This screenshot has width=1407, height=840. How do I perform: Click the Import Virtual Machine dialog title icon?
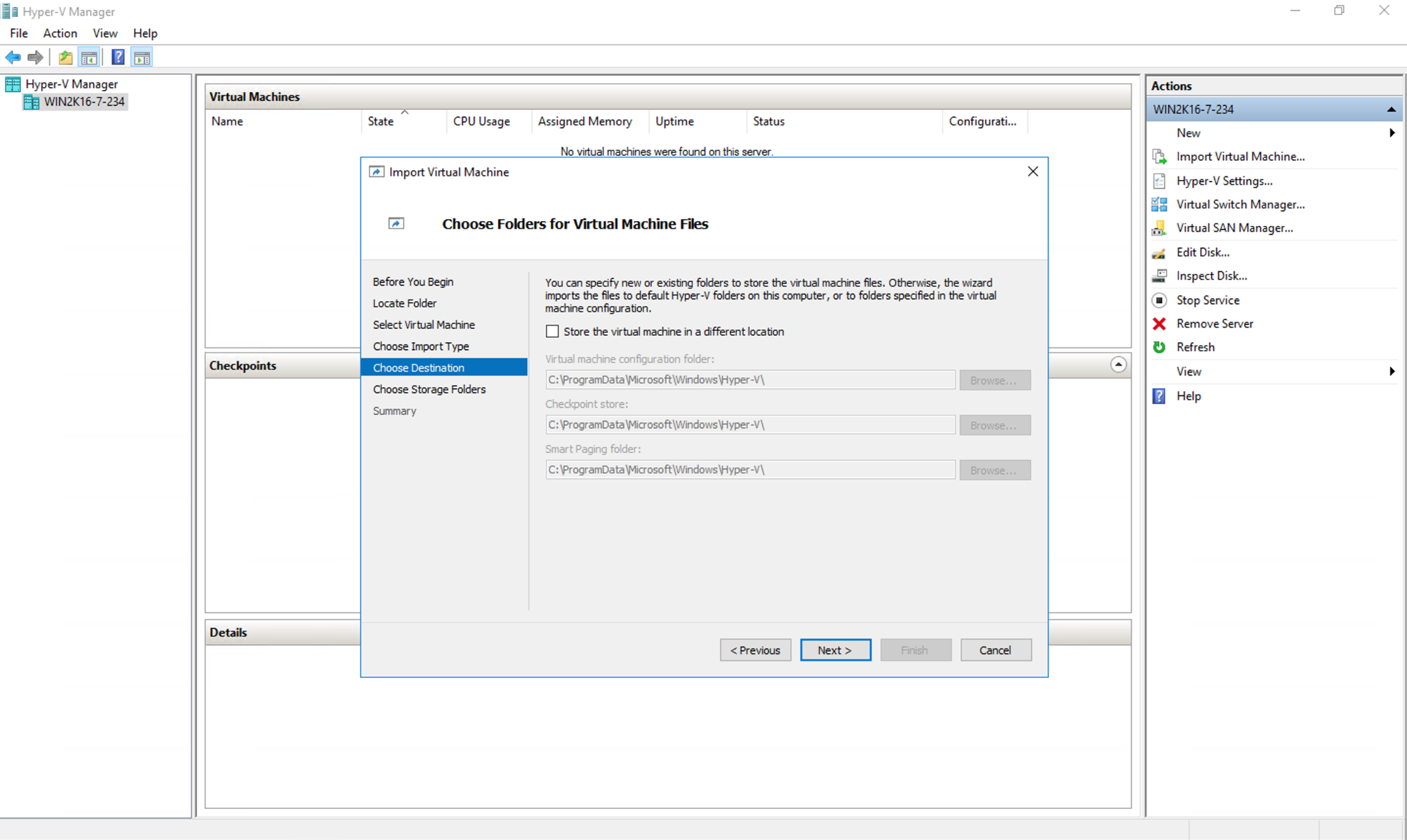point(376,172)
